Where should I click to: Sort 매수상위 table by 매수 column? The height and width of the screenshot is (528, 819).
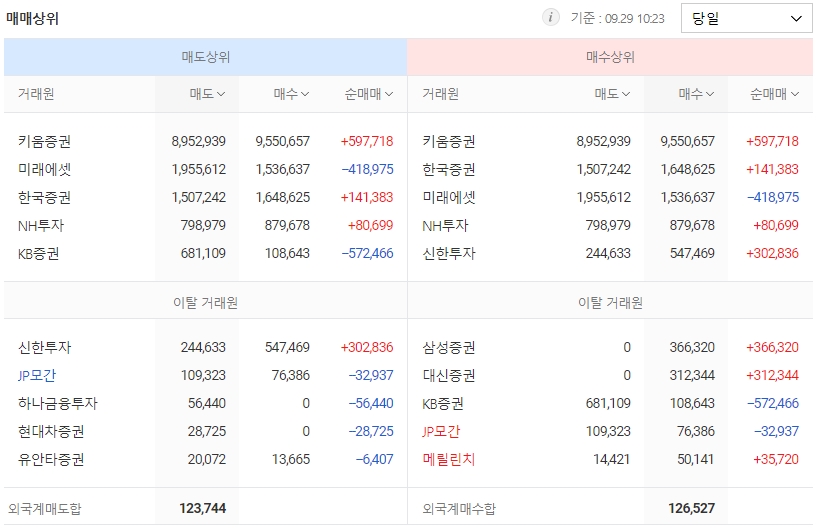point(696,94)
